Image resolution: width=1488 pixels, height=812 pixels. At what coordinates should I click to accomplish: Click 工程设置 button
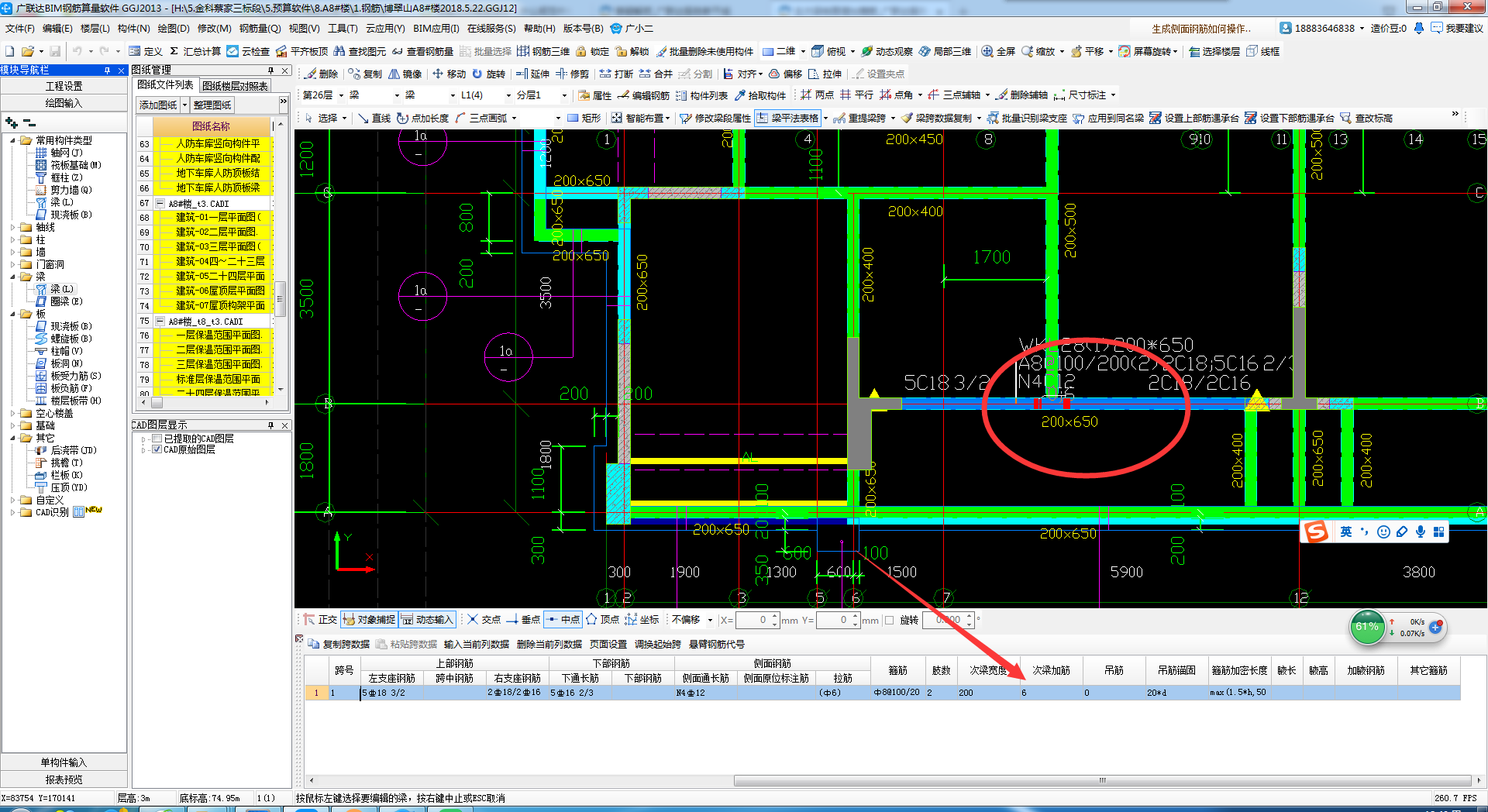(x=64, y=86)
